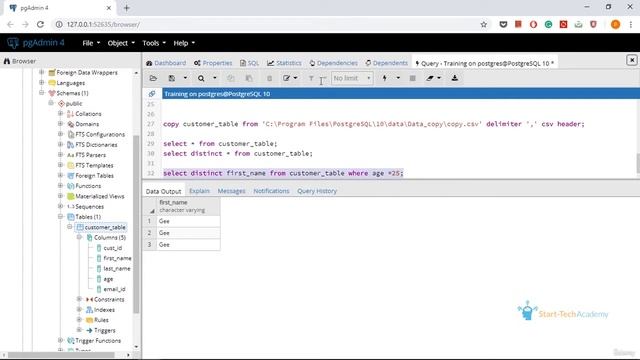Save the query with the floppy icon
640x360 pixels.
(172, 78)
